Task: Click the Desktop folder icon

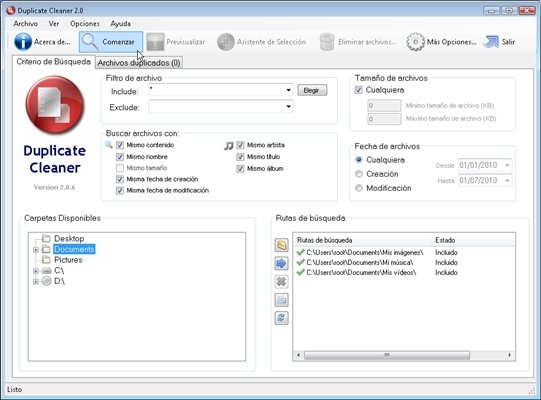Action: pos(46,238)
